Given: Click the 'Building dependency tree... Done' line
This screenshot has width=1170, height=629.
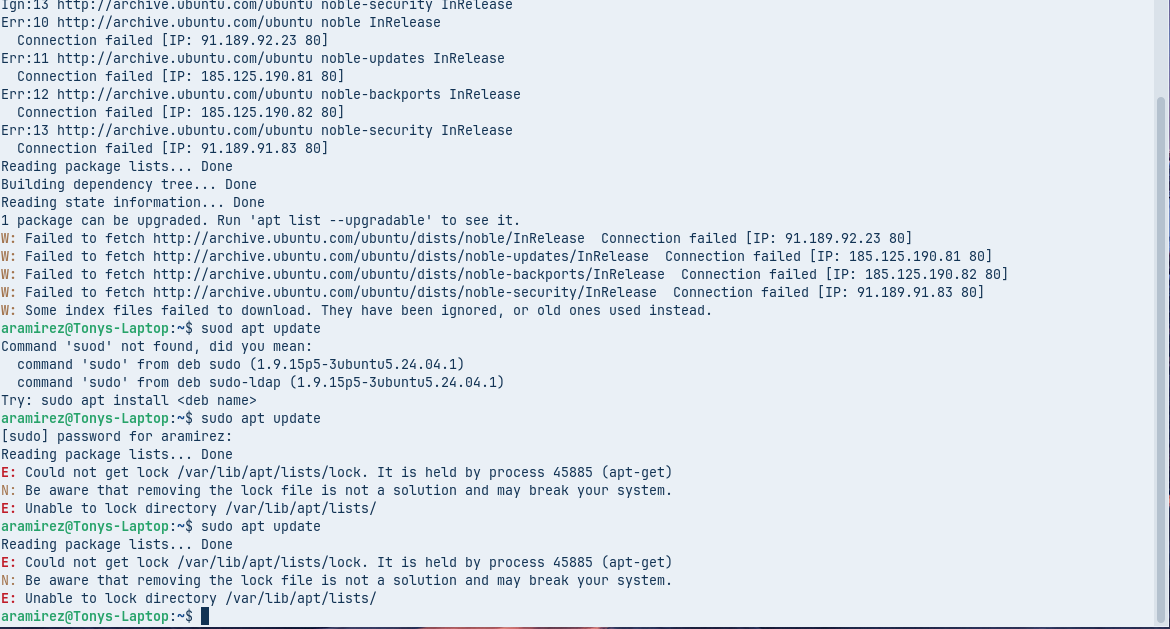Looking at the screenshot, I should pos(128,185).
